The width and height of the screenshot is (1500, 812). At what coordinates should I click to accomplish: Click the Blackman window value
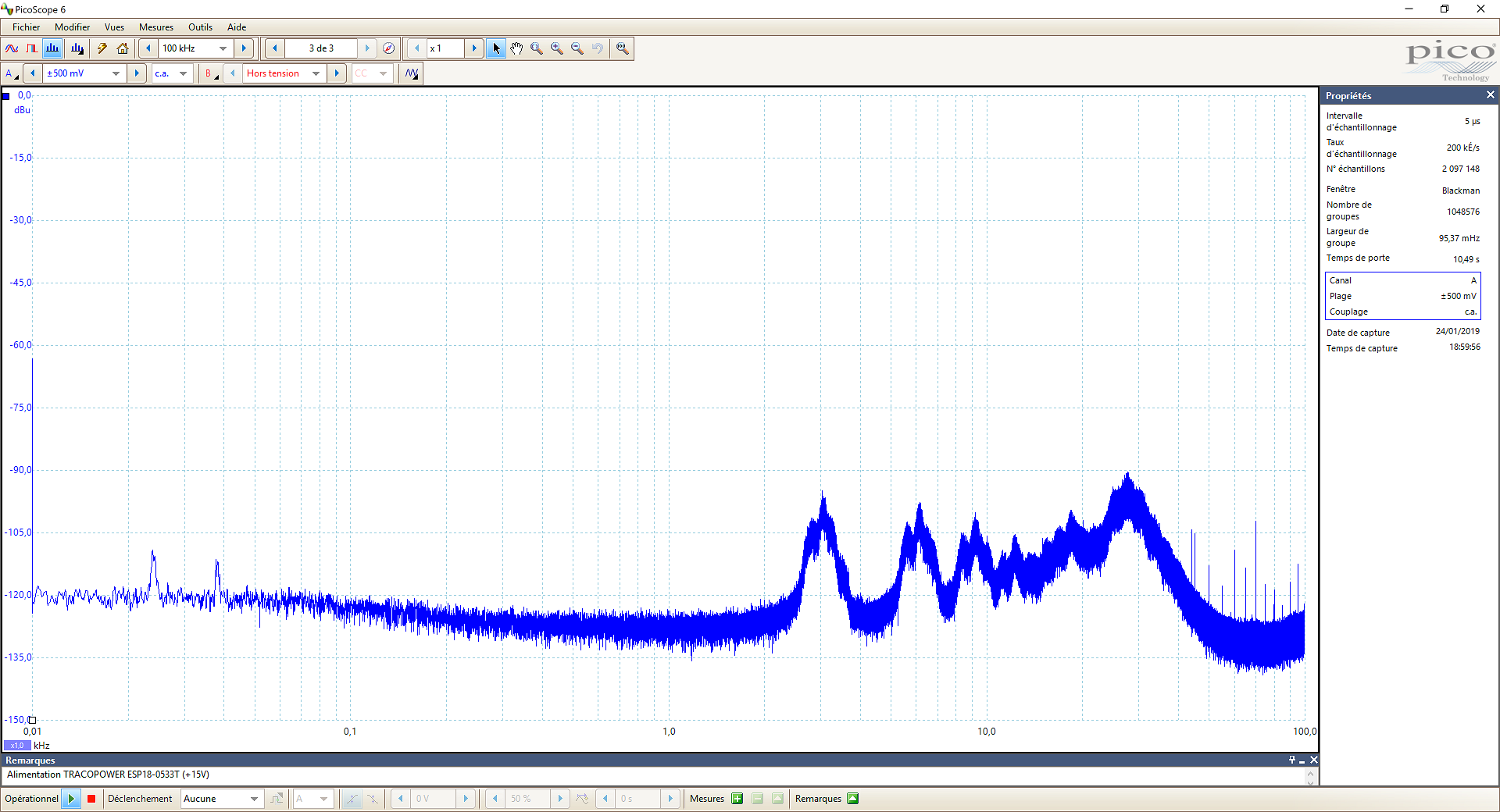point(1460,191)
